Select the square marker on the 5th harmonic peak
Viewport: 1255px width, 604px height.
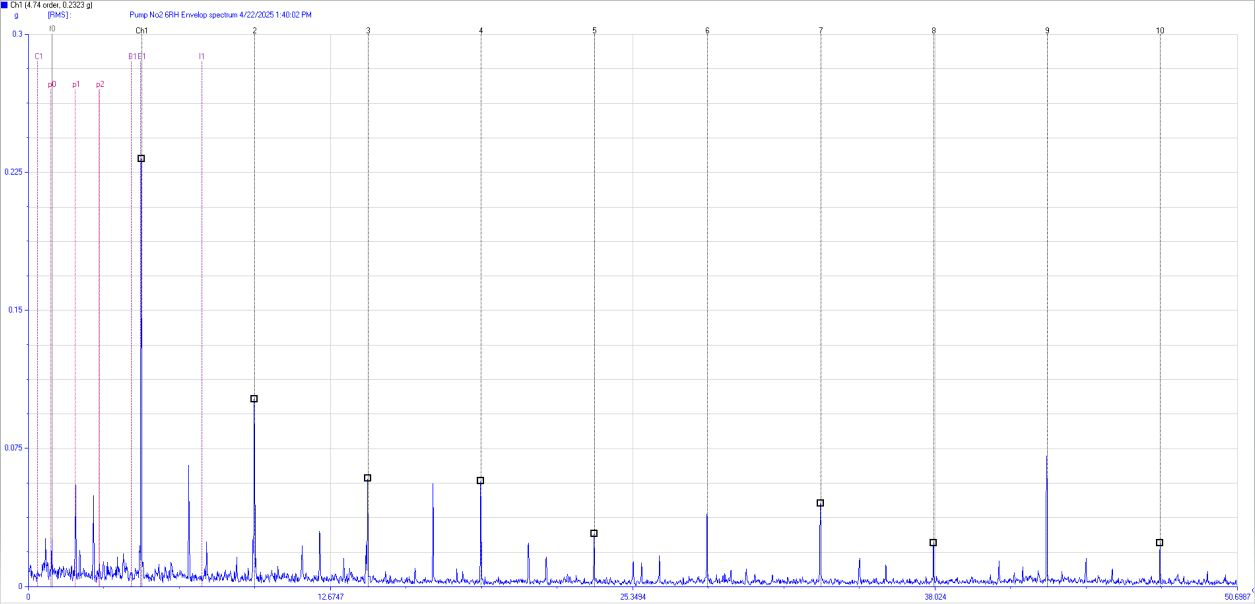pos(594,534)
